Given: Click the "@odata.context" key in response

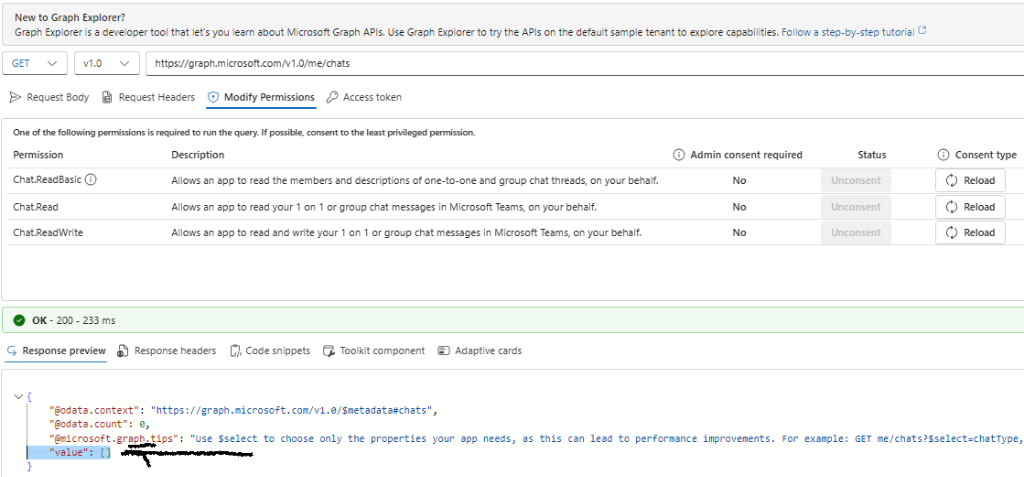Looking at the screenshot, I should click(97, 411).
